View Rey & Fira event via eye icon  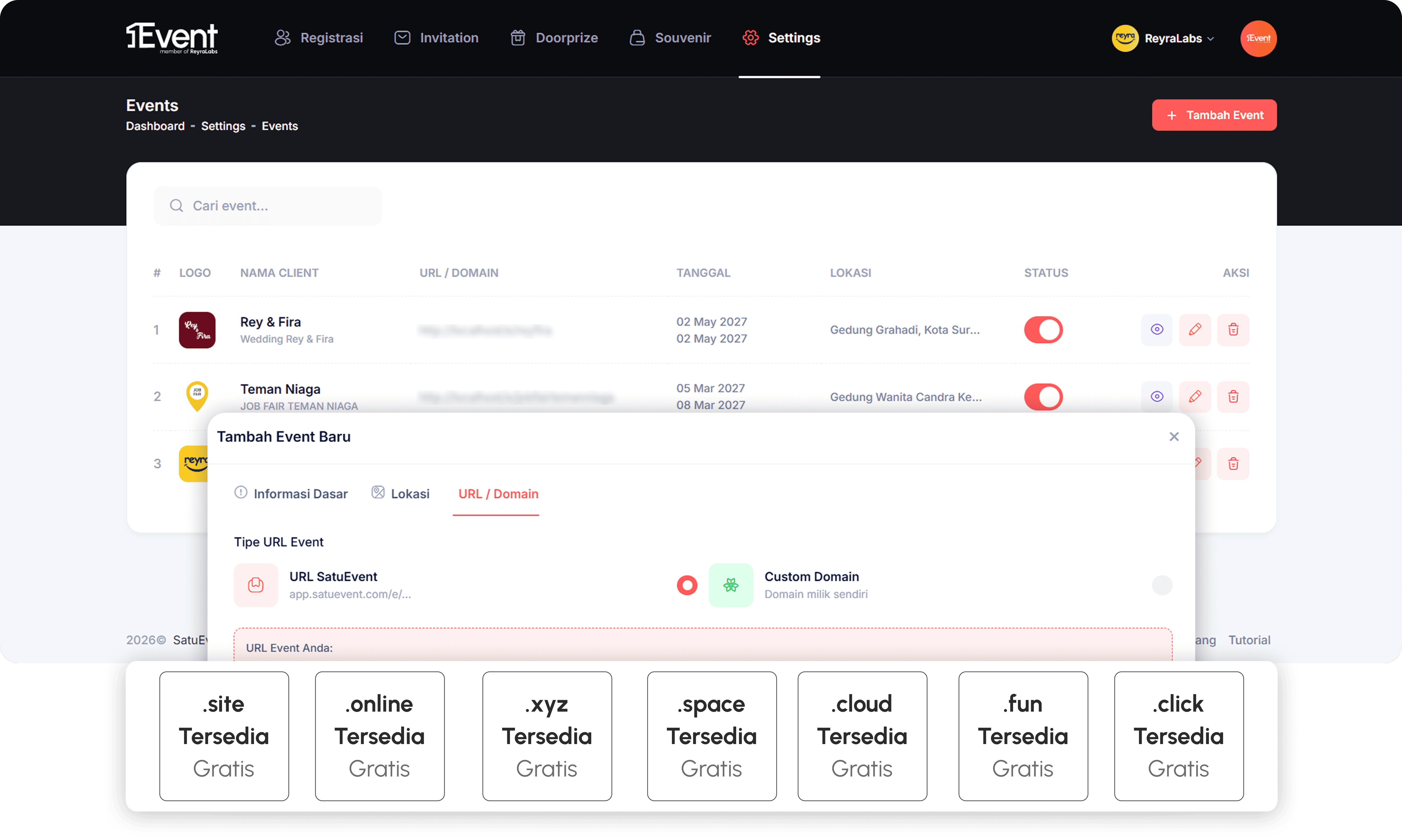coord(1157,329)
